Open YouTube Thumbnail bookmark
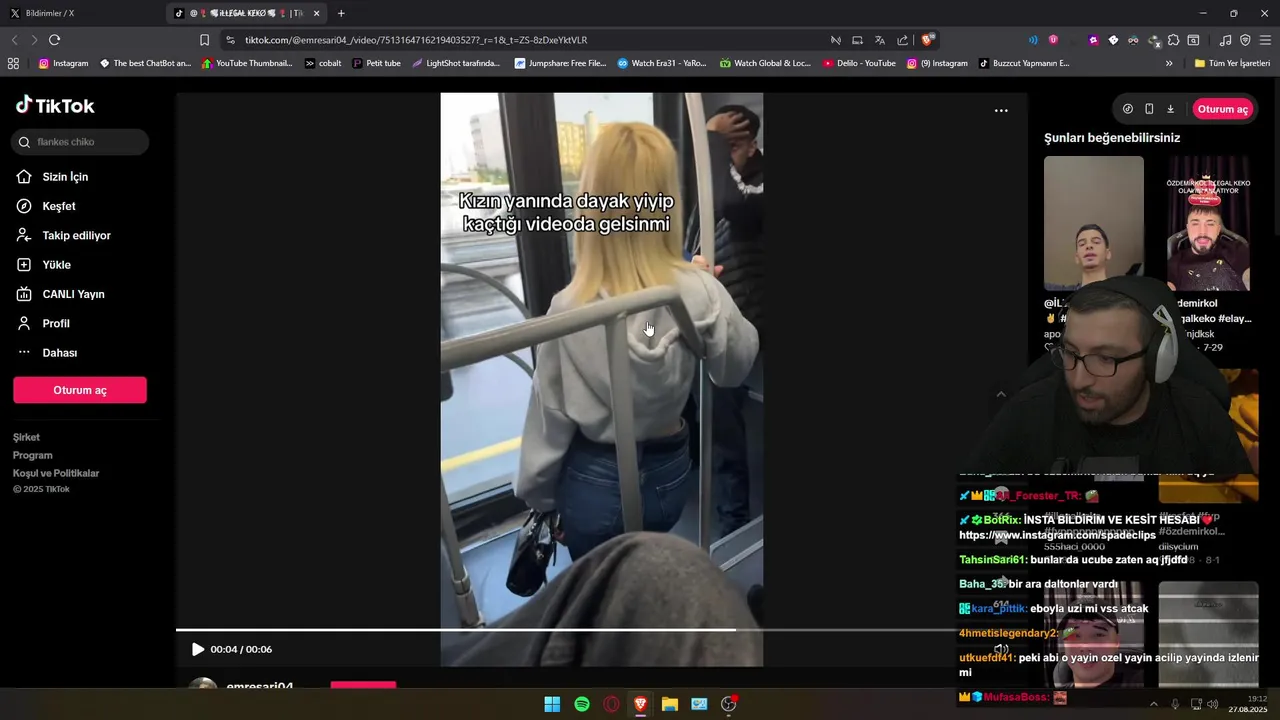 (x=247, y=63)
